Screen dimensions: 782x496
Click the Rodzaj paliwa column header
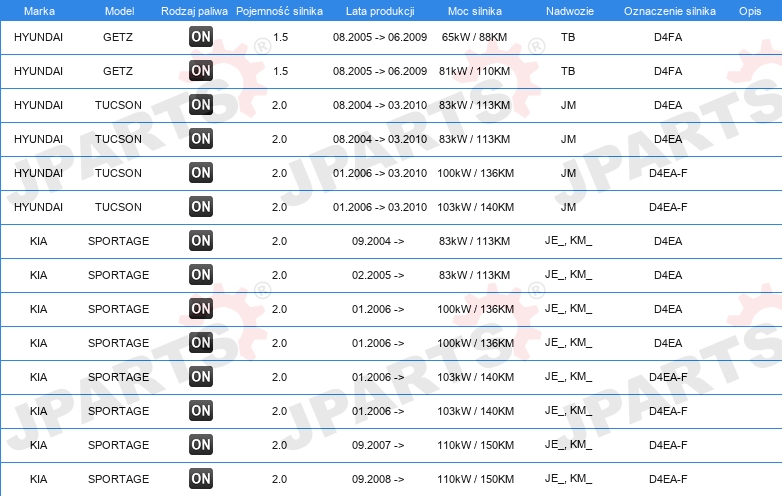coord(194,11)
